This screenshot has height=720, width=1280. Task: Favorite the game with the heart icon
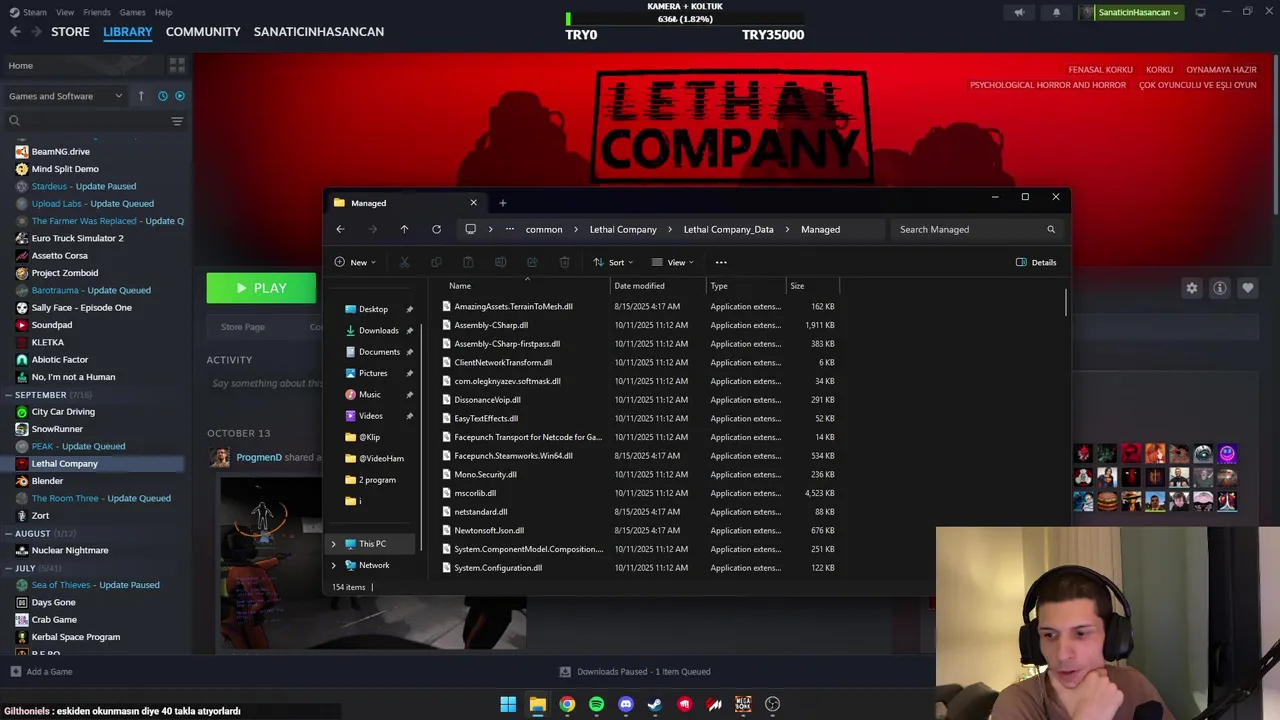pos(1248,288)
